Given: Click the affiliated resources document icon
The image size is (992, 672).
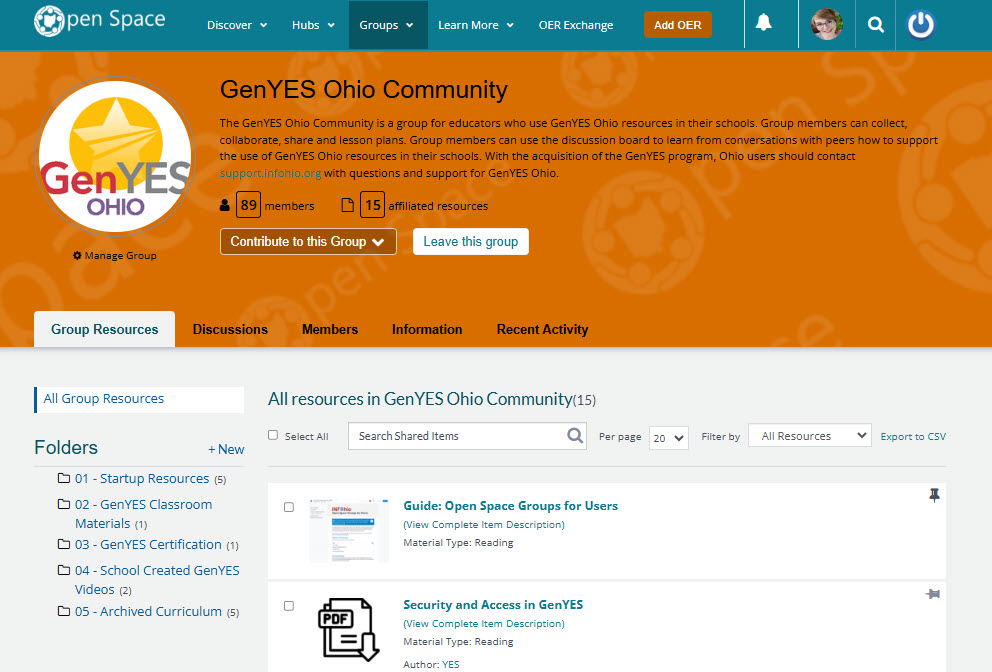Looking at the screenshot, I should [347, 205].
